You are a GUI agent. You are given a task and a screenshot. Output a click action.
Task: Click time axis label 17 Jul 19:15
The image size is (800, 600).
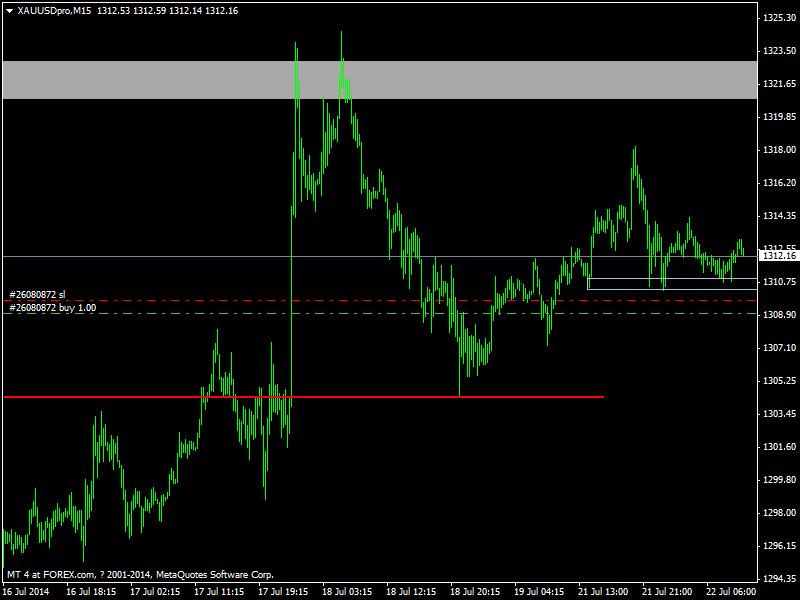pyautogui.click(x=283, y=592)
